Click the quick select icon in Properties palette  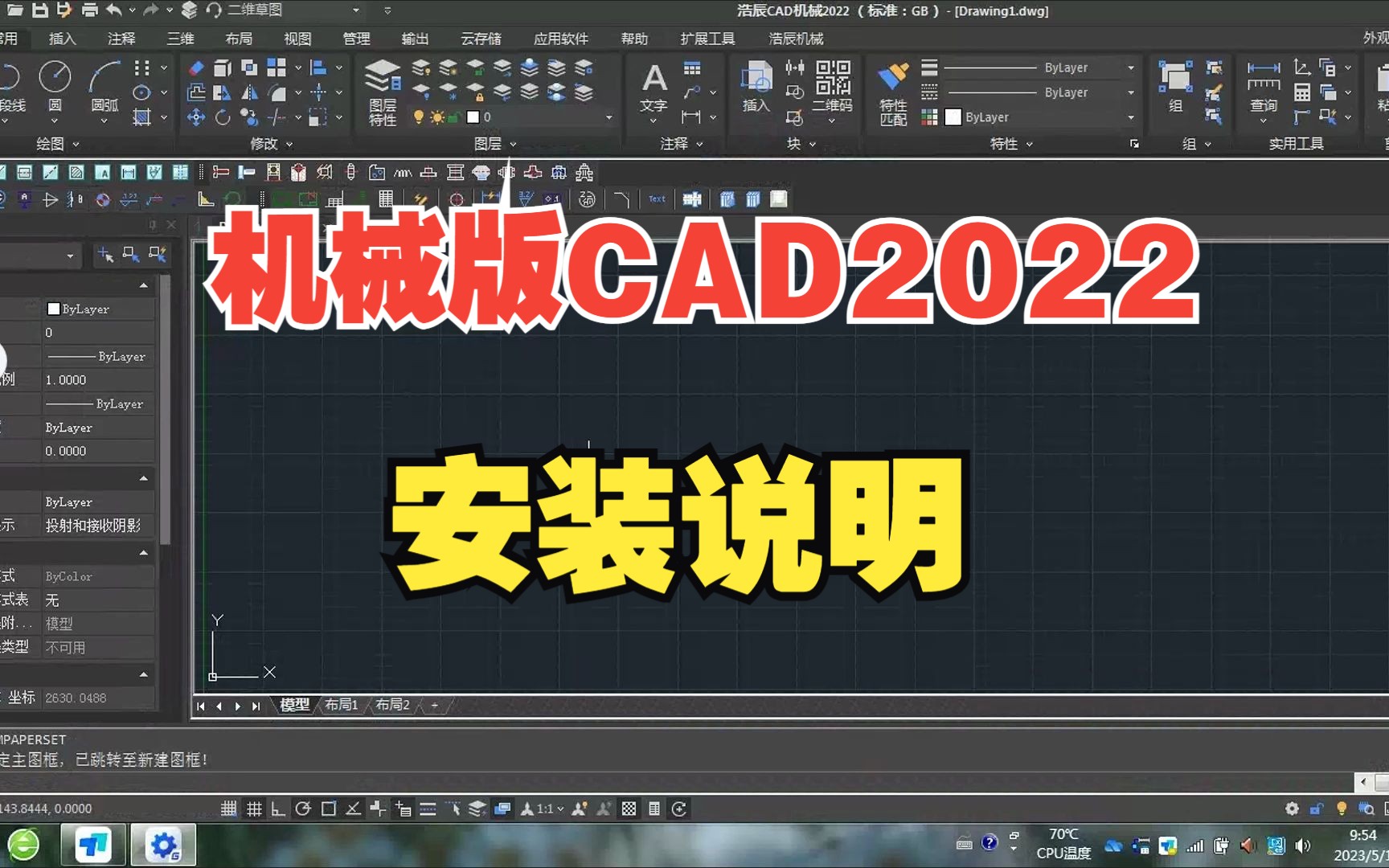[158, 255]
